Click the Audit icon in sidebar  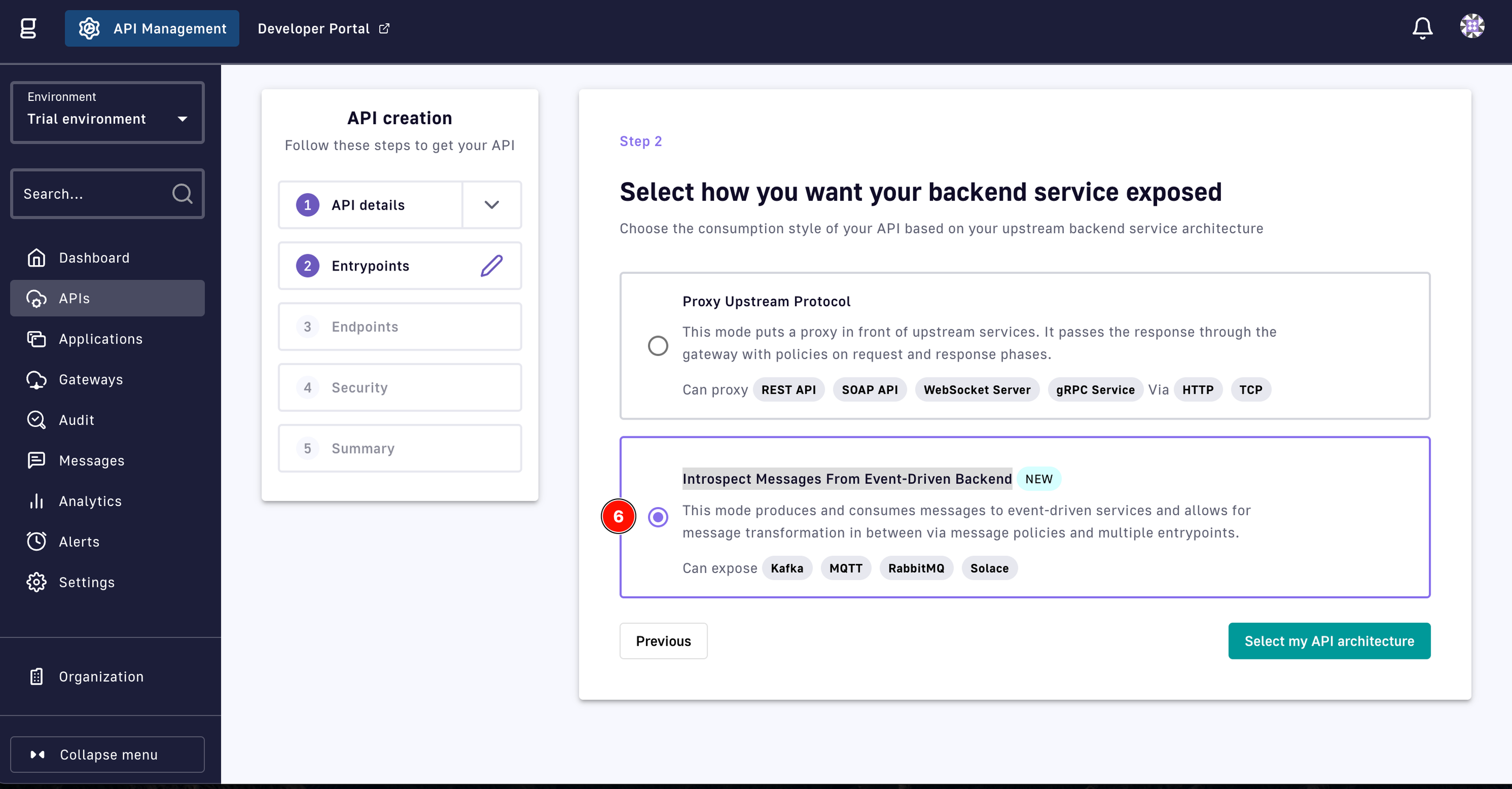[x=36, y=420]
